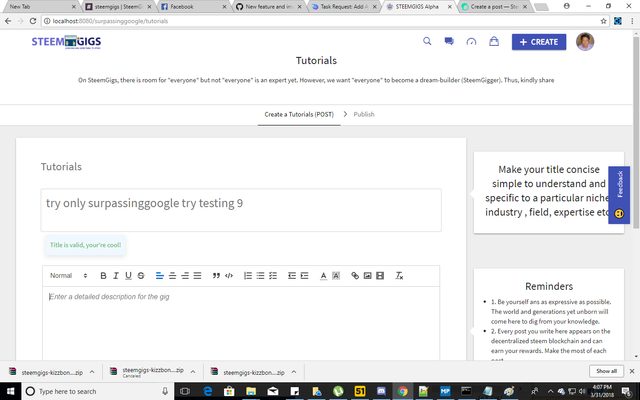
Task: Toggle bold formatting in editor toolbar
Action: [103, 276]
